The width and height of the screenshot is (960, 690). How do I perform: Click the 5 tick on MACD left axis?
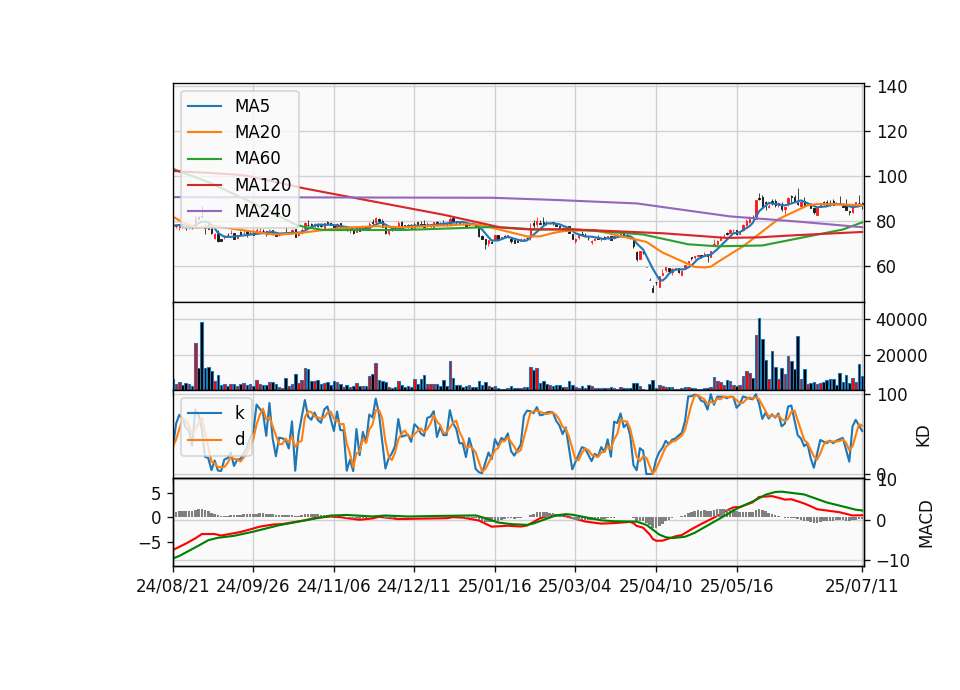point(156,493)
